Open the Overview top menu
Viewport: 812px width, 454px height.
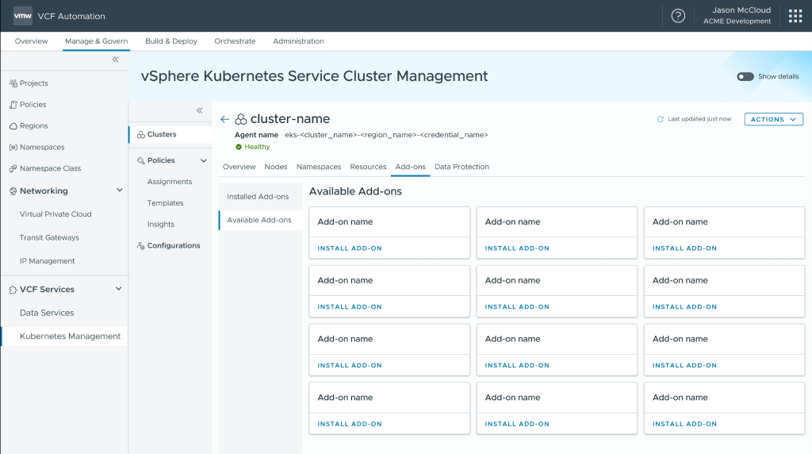pos(31,41)
